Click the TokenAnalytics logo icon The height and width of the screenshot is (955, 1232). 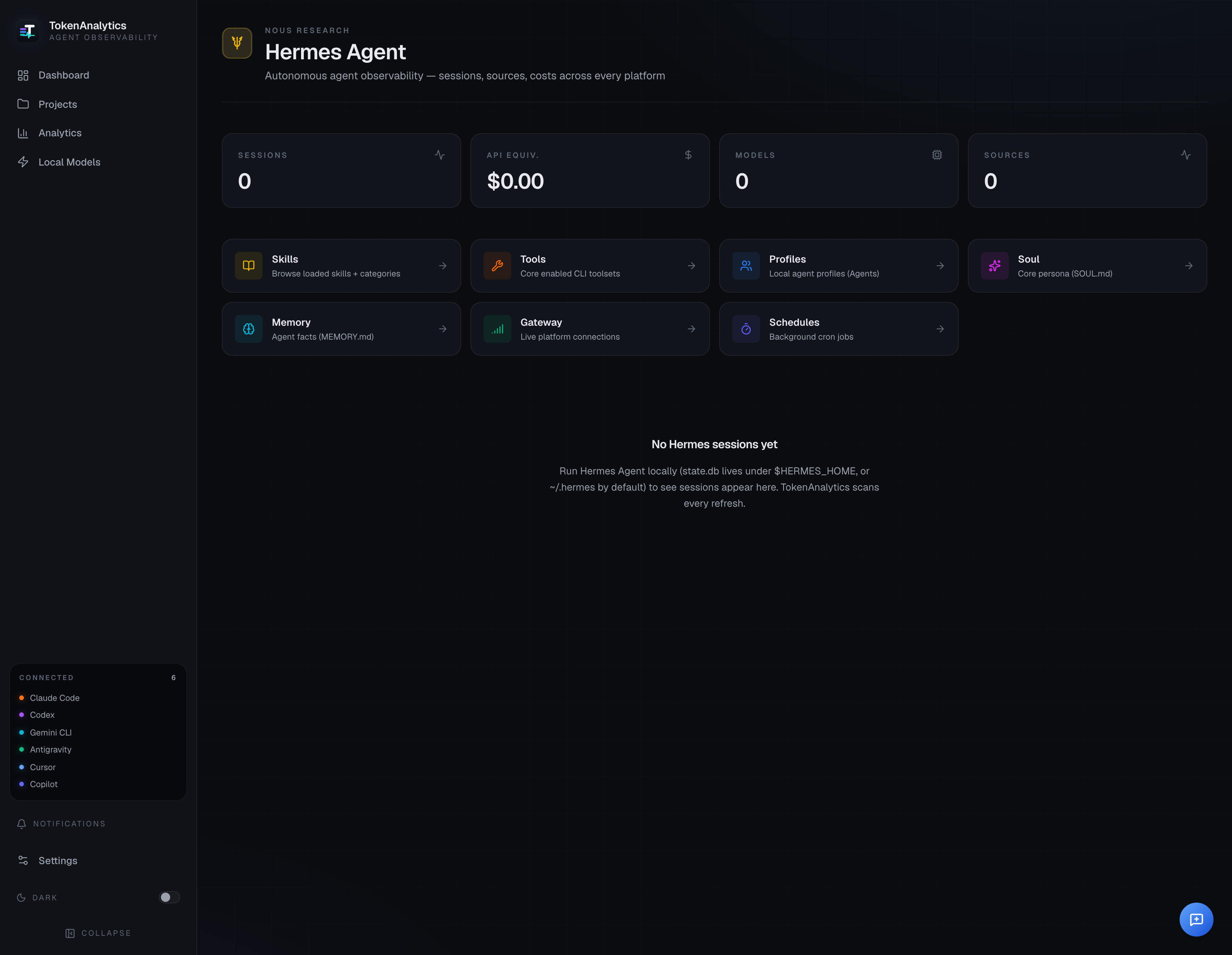click(28, 31)
